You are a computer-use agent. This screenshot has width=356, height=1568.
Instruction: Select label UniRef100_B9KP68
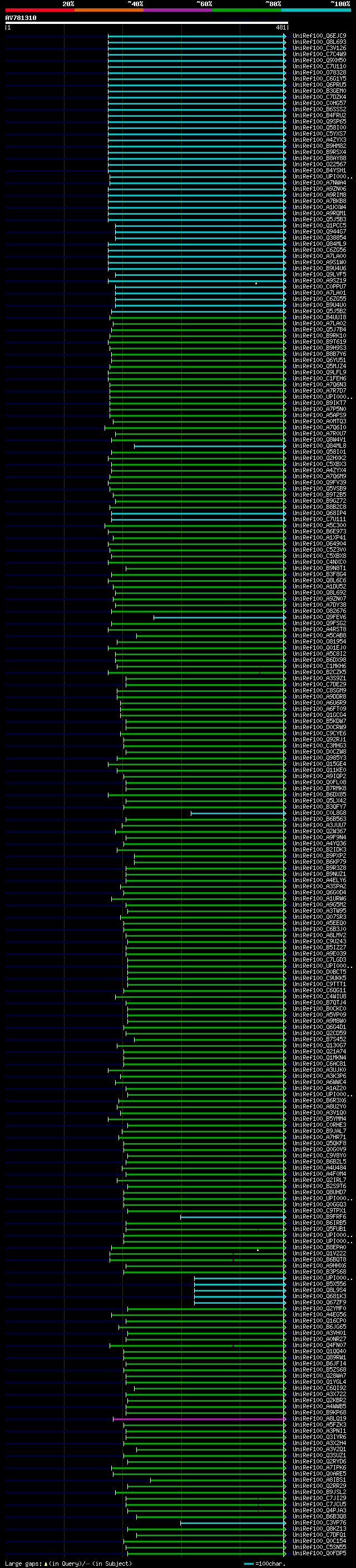click(319, 1413)
